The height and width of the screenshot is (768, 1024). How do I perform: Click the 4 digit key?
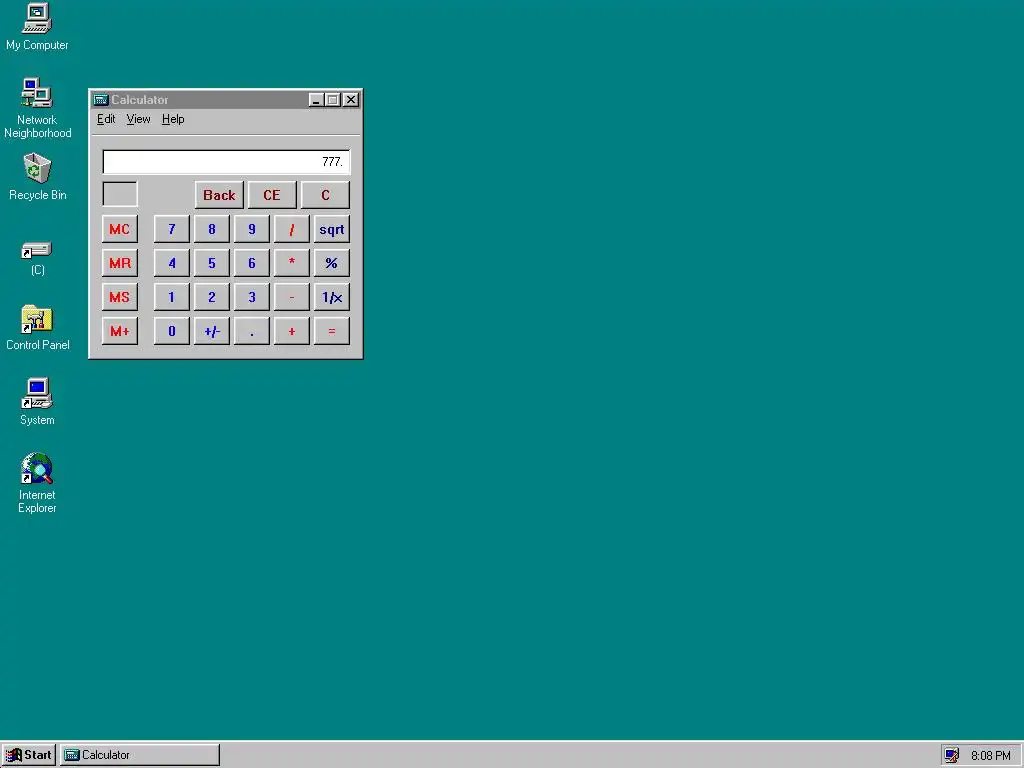click(x=172, y=263)
